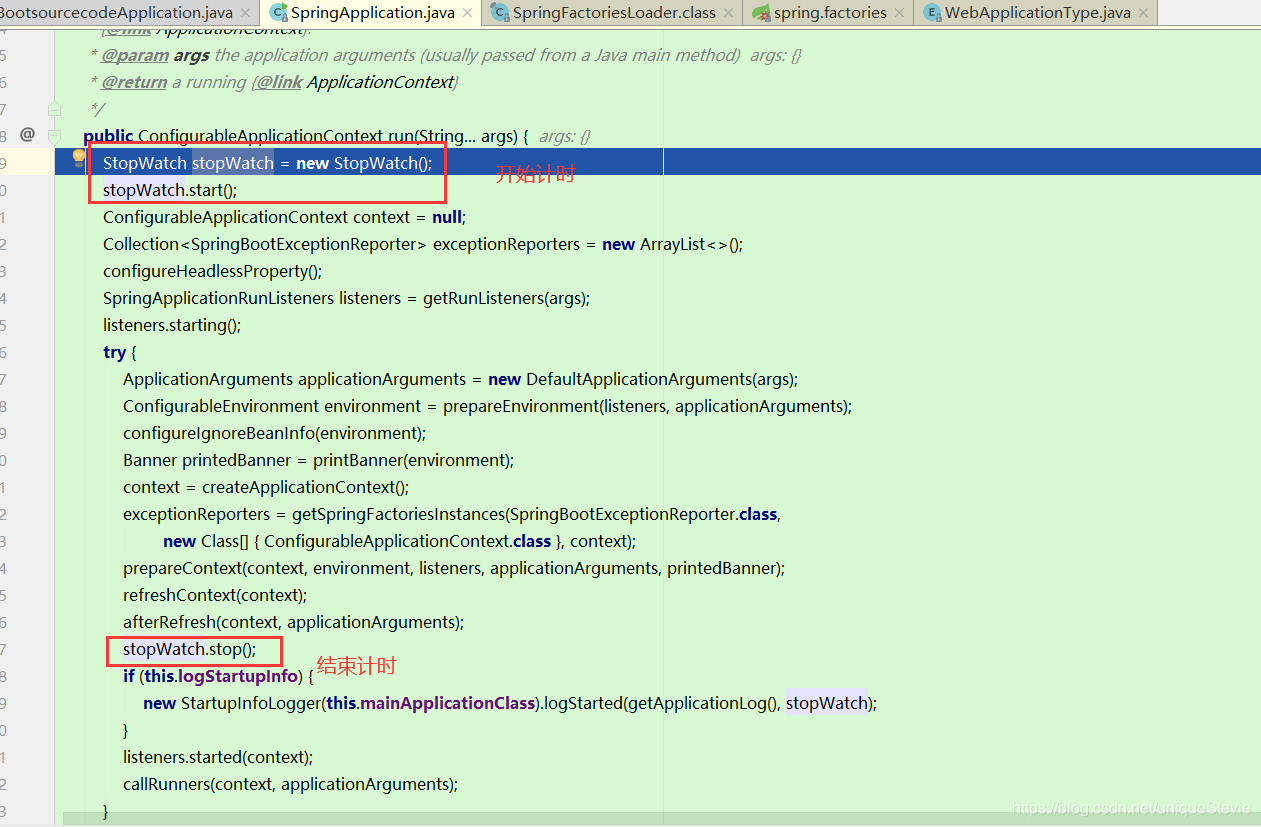Select the SpringApplication.java tab
1261x827 pixels.
point(372,13)
